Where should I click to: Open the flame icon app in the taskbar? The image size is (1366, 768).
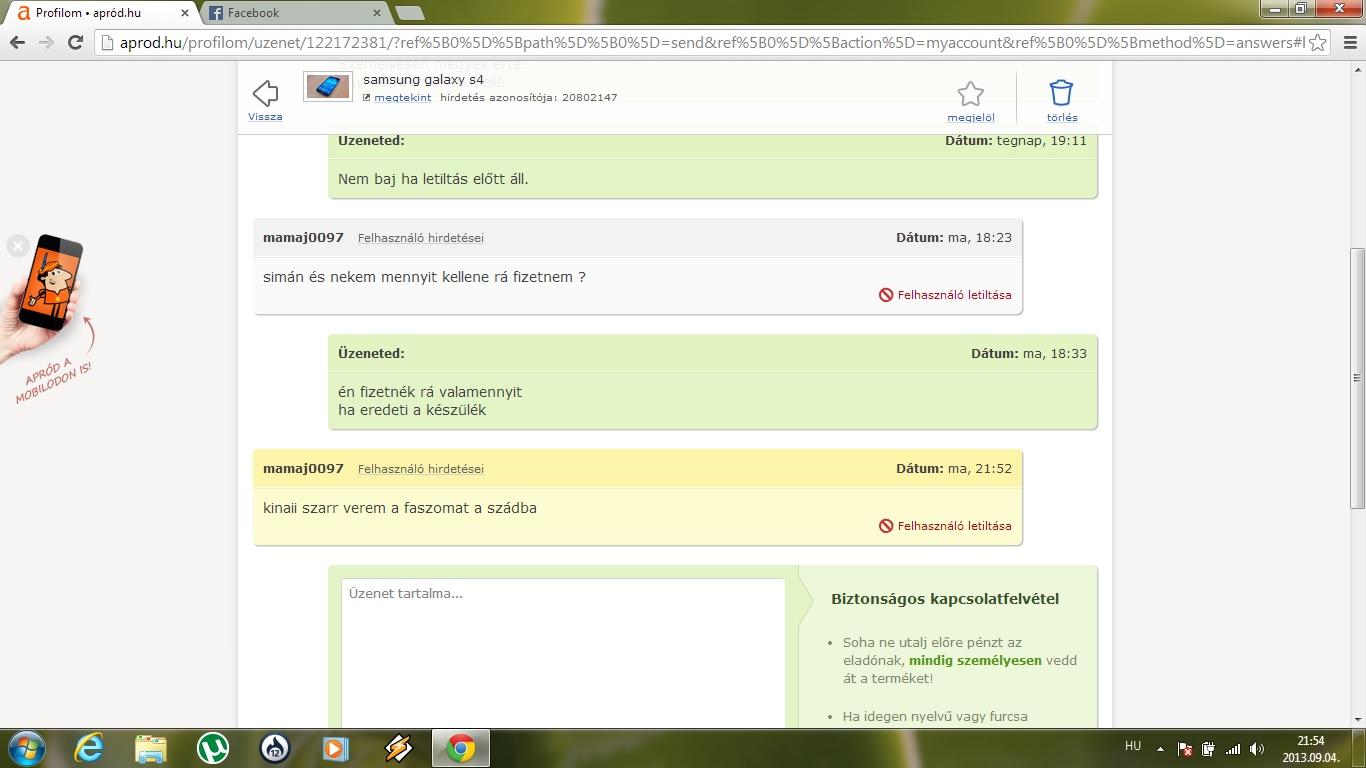(275, 748)
